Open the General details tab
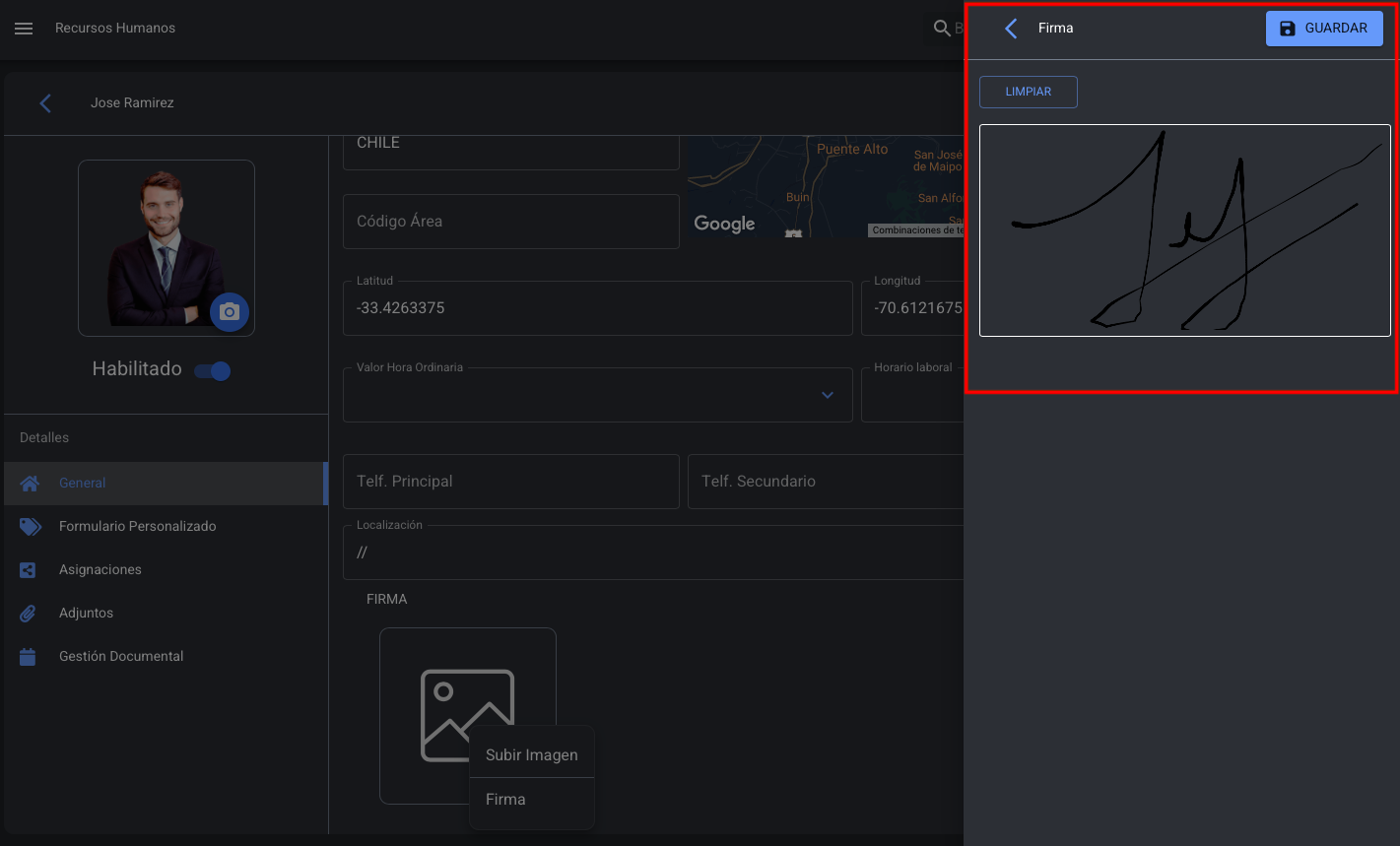 [x=83, y=484]
